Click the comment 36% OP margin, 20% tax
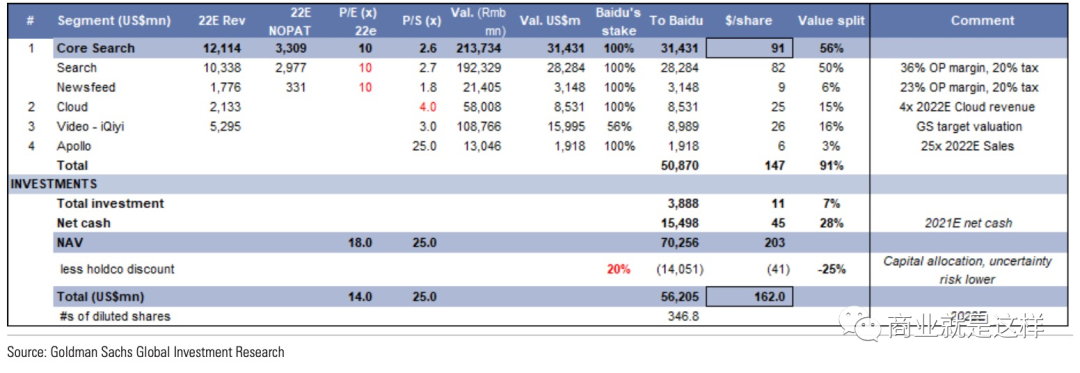This screenshot has width=1080, height=373. (969, 68)
